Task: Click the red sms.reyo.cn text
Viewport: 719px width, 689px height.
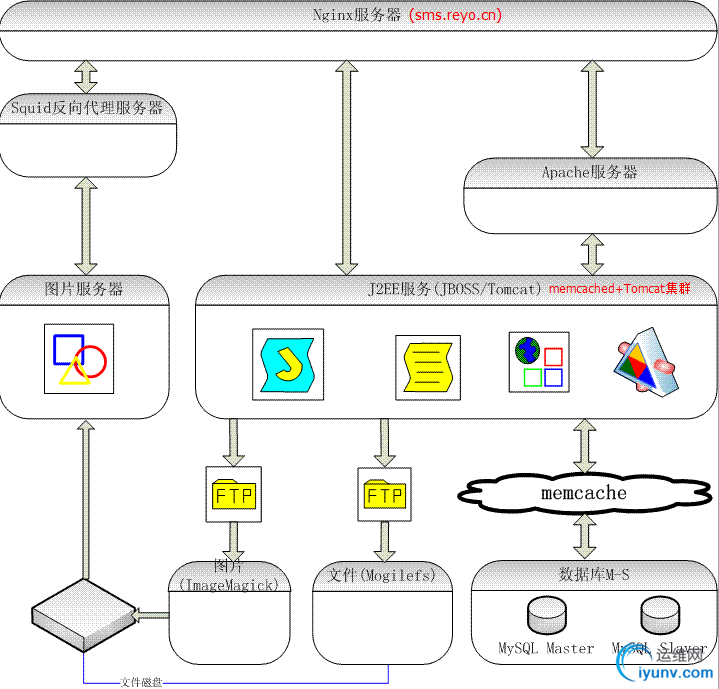Action: click(x=455, y=15)
